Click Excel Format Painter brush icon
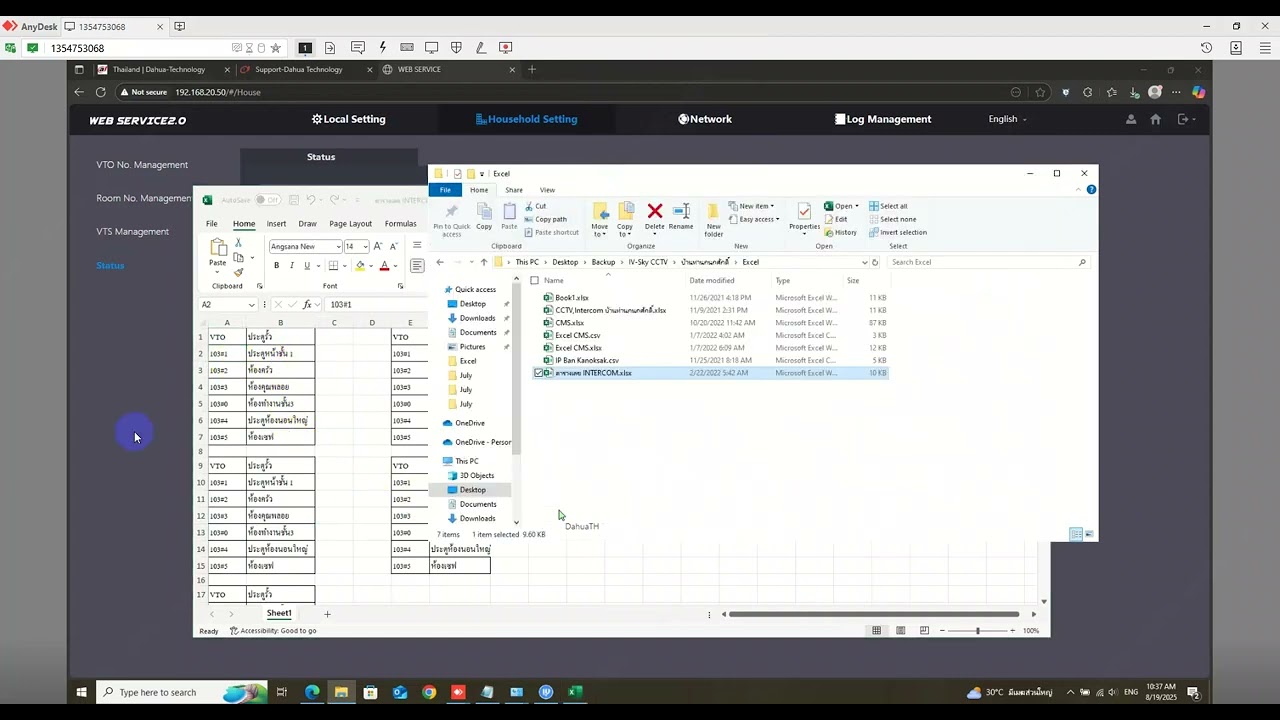This screenshot has height=720, width=1280. [238, 271]
